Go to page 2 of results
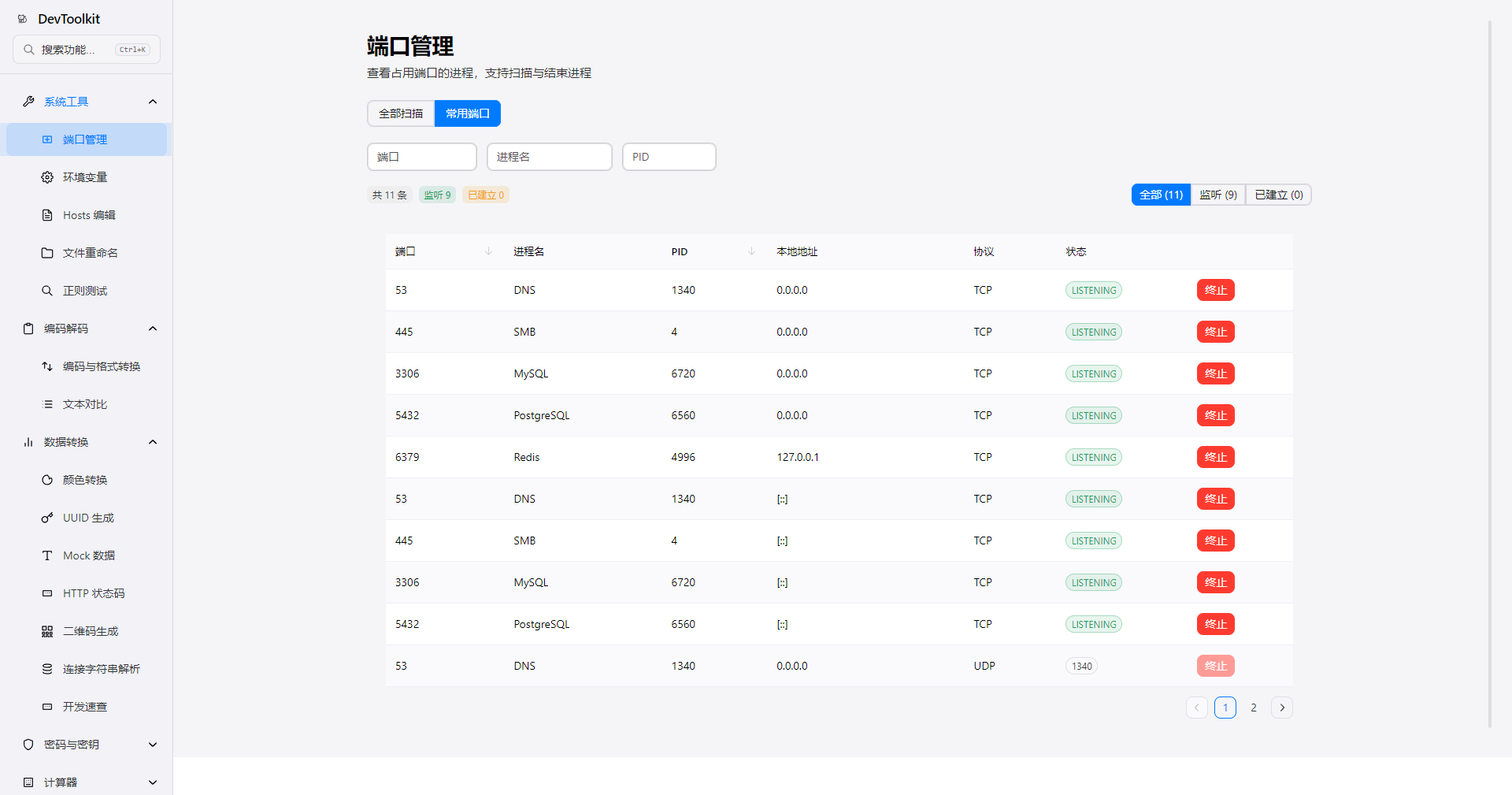The height and width of the screenshot is (795, 1512). [1254, 708]
